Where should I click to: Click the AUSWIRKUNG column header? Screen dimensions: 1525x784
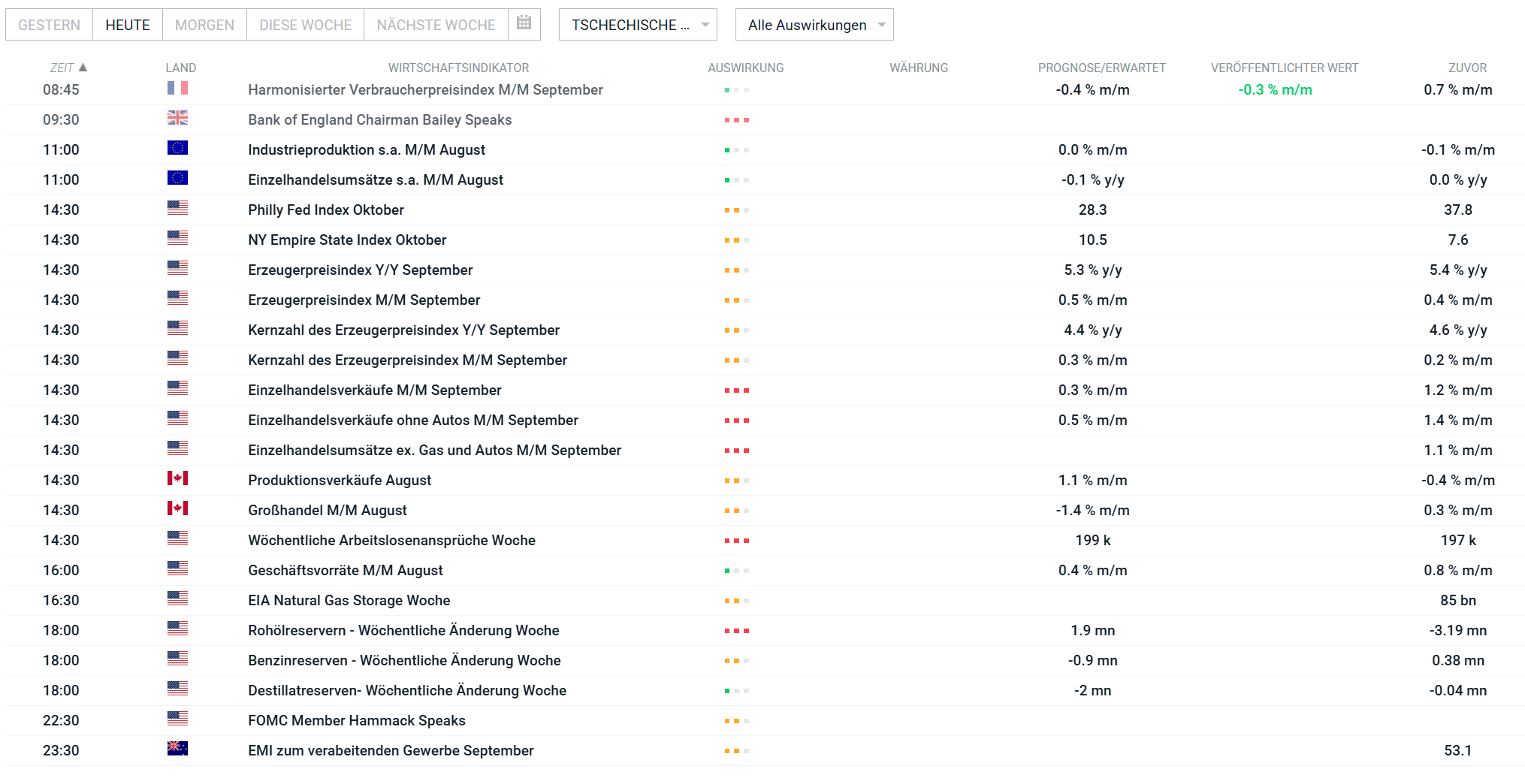click(746, 68)
